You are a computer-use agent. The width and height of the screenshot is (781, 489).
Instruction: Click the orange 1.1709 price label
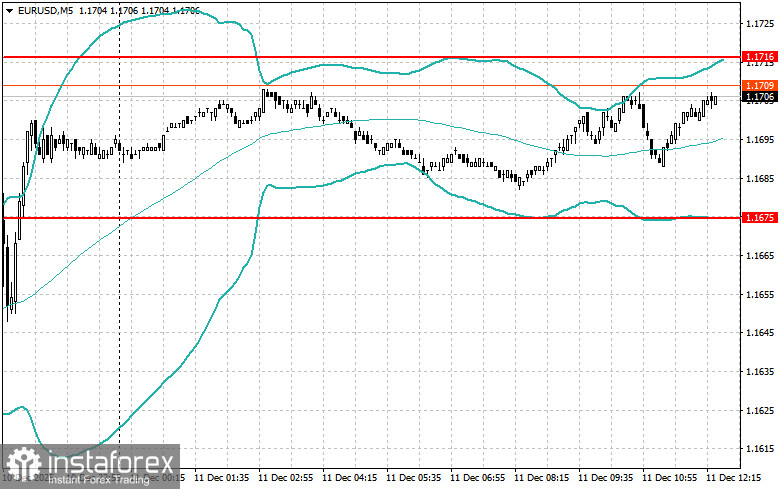point(759,86)
